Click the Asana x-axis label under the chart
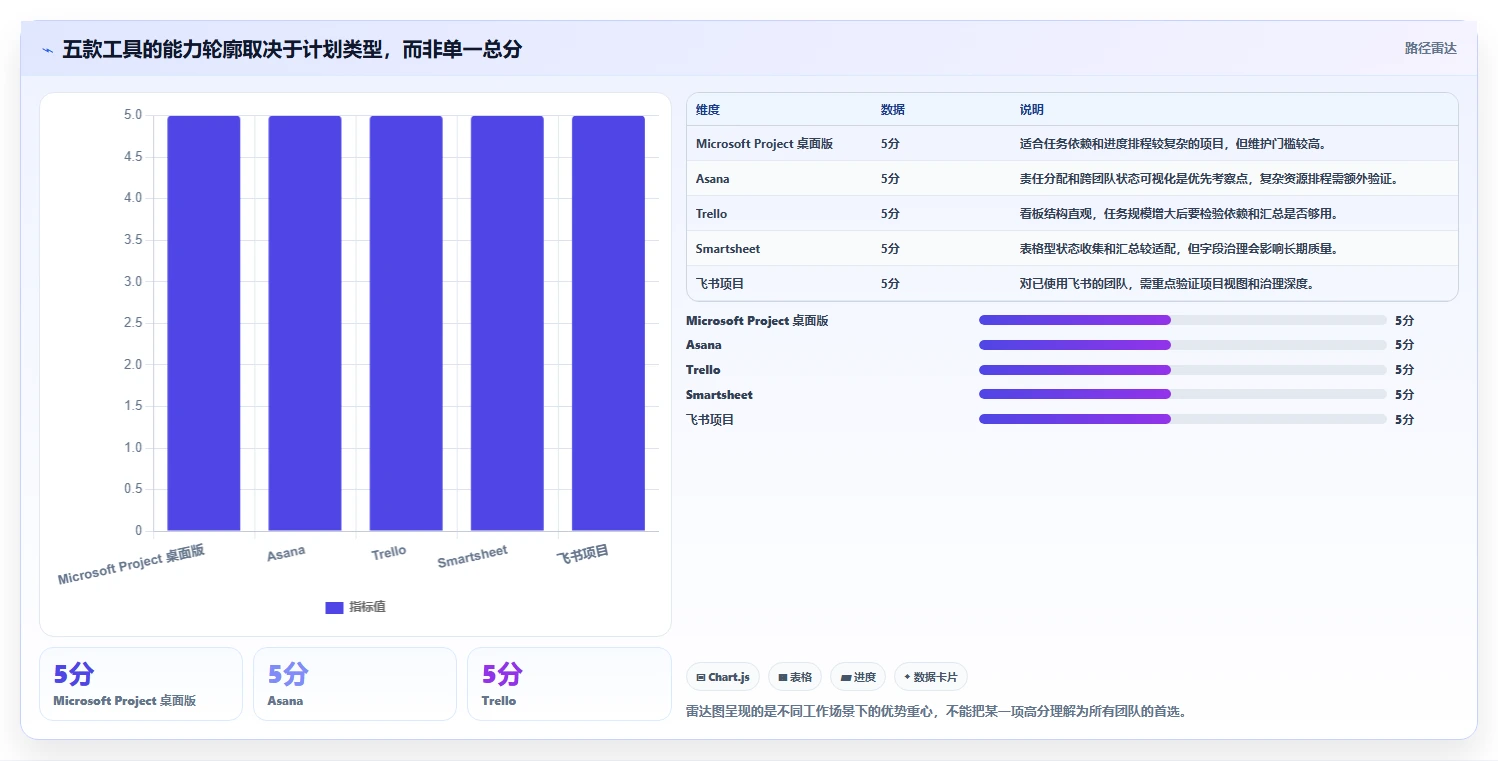 (286, 553)
